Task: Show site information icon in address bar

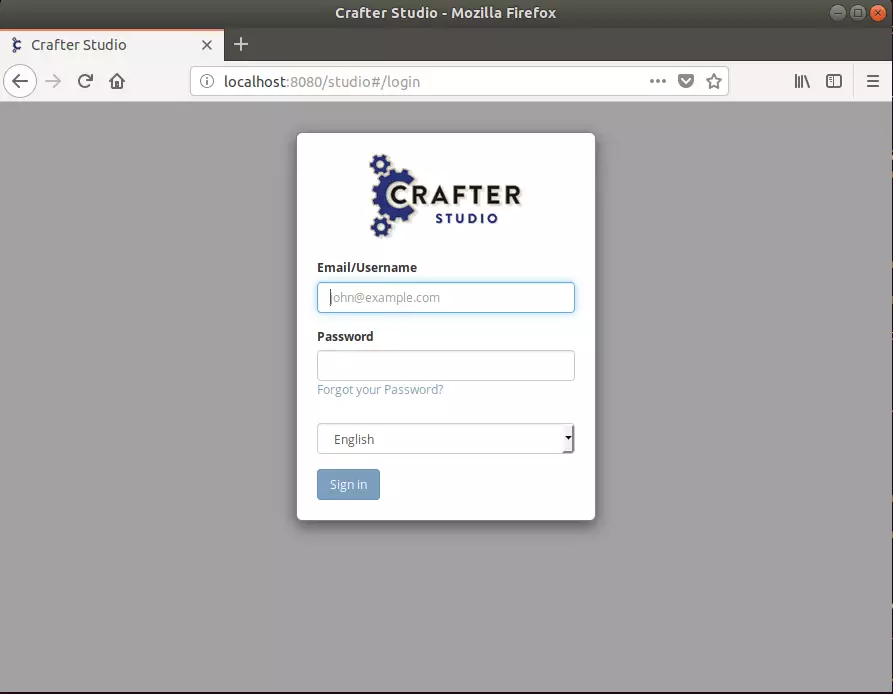Action: pos(207,81)
